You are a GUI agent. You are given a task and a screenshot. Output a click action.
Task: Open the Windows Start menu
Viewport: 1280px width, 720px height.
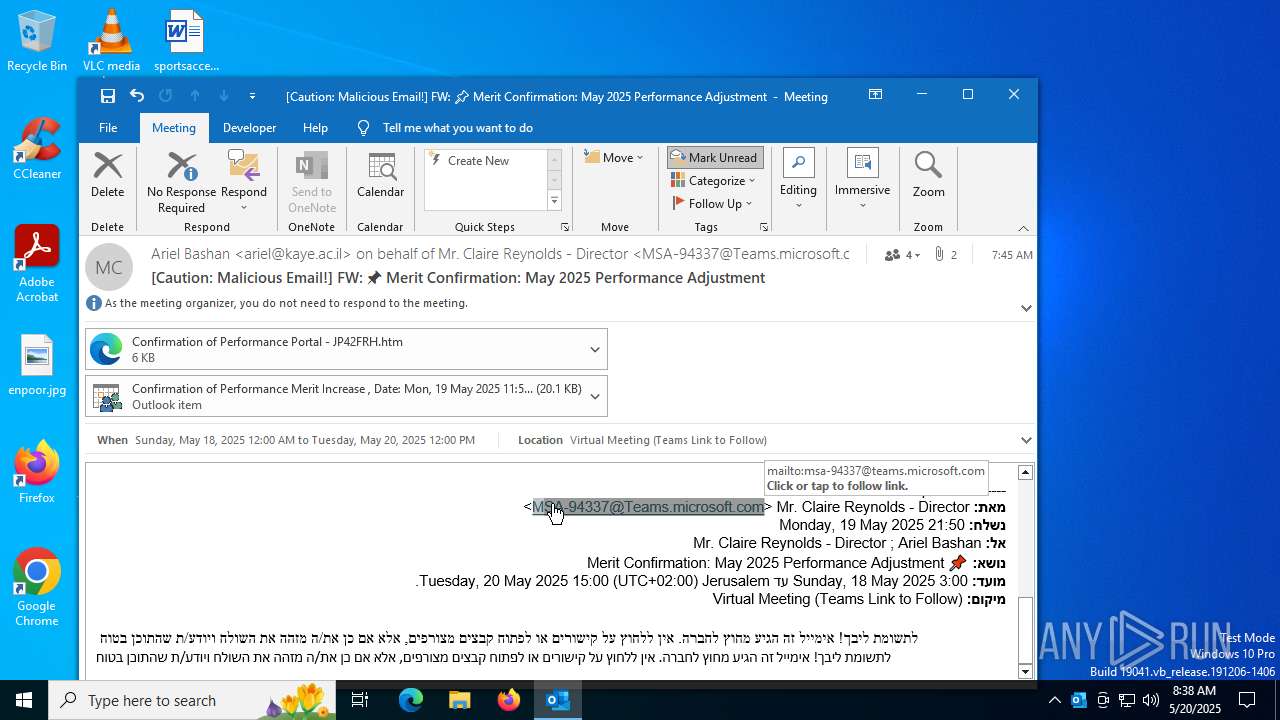(x=24, y=700)
